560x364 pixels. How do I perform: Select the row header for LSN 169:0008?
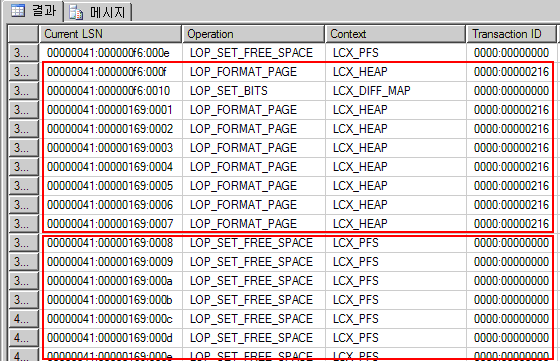coord(23,243)
